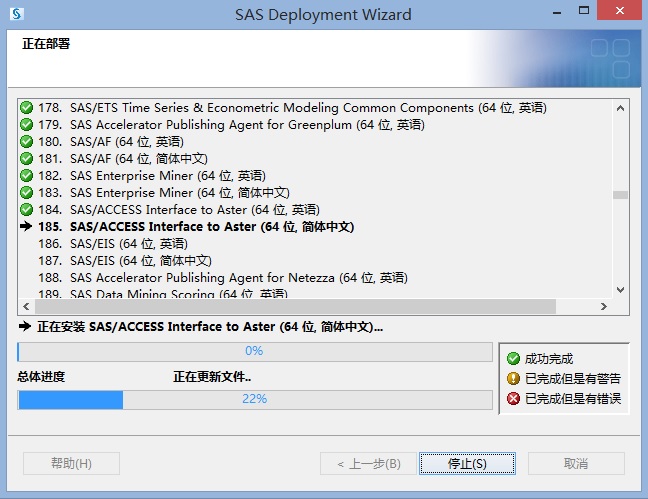Click the 正在更新文件.. status text

pos(212,377)
